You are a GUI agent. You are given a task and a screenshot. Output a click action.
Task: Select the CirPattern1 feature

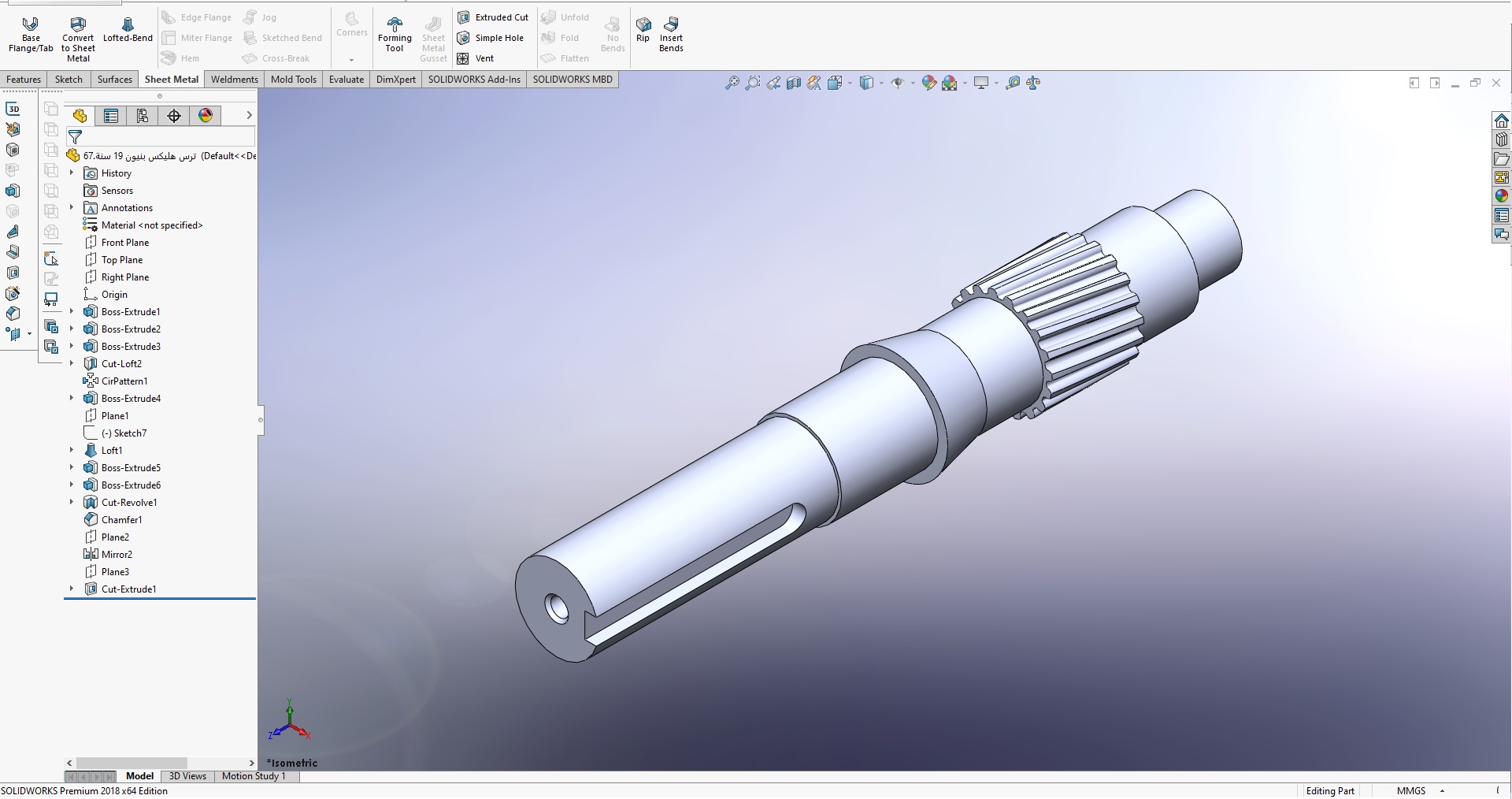124,381
